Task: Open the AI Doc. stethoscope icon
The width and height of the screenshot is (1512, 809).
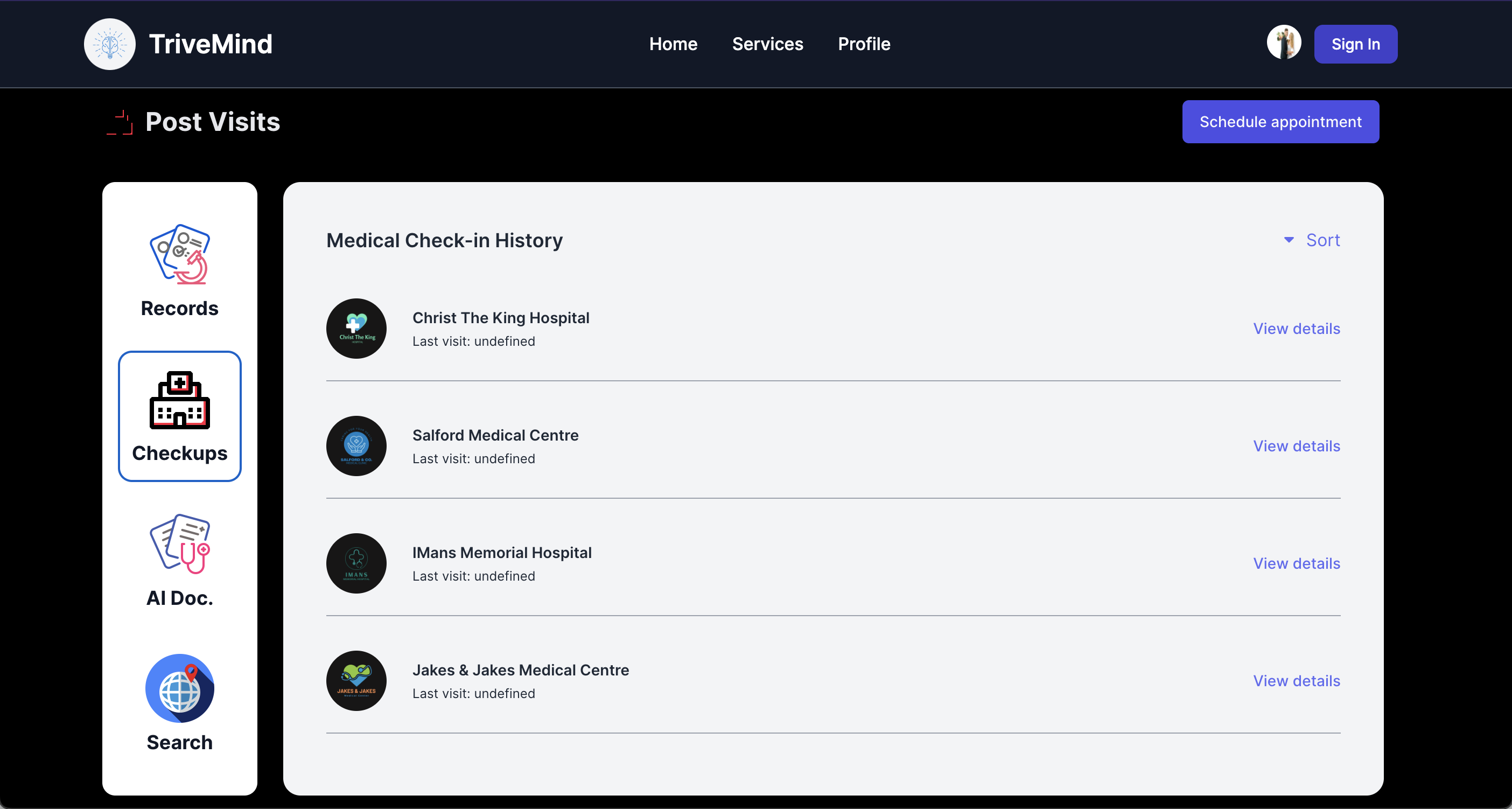Action: (180, 544)
